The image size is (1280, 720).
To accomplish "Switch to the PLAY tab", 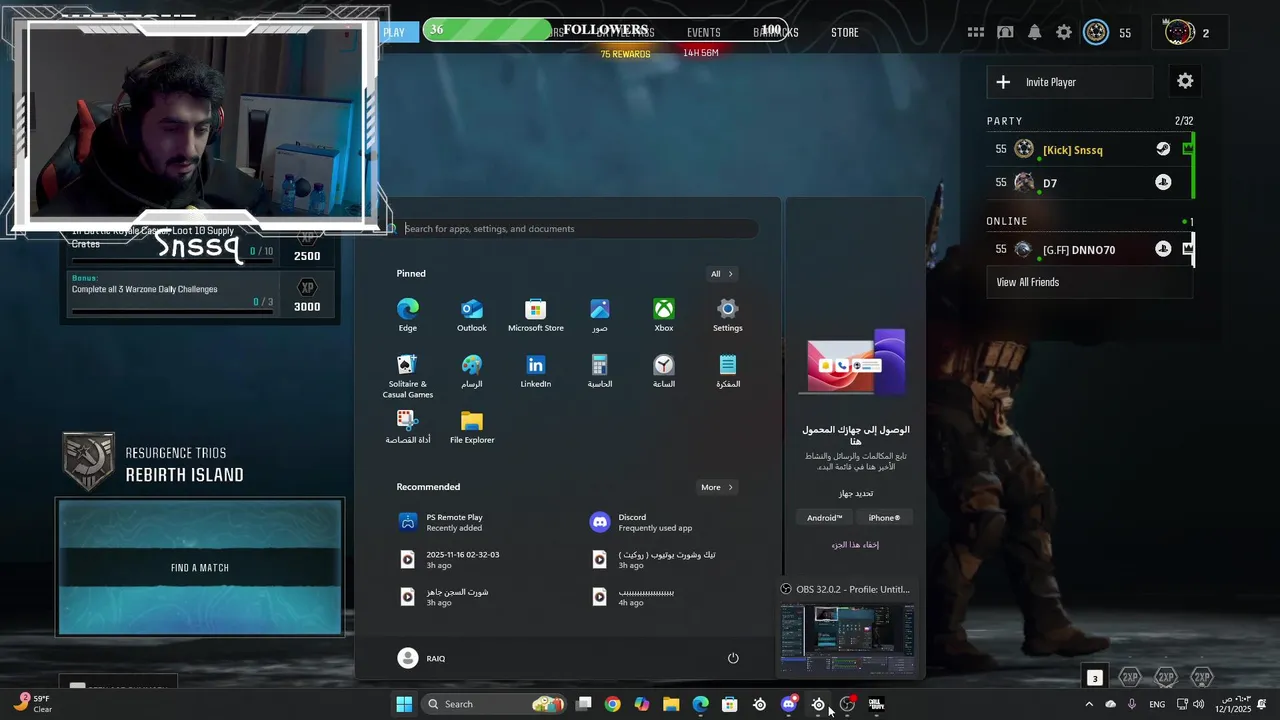I will click(x=394, y=32).
